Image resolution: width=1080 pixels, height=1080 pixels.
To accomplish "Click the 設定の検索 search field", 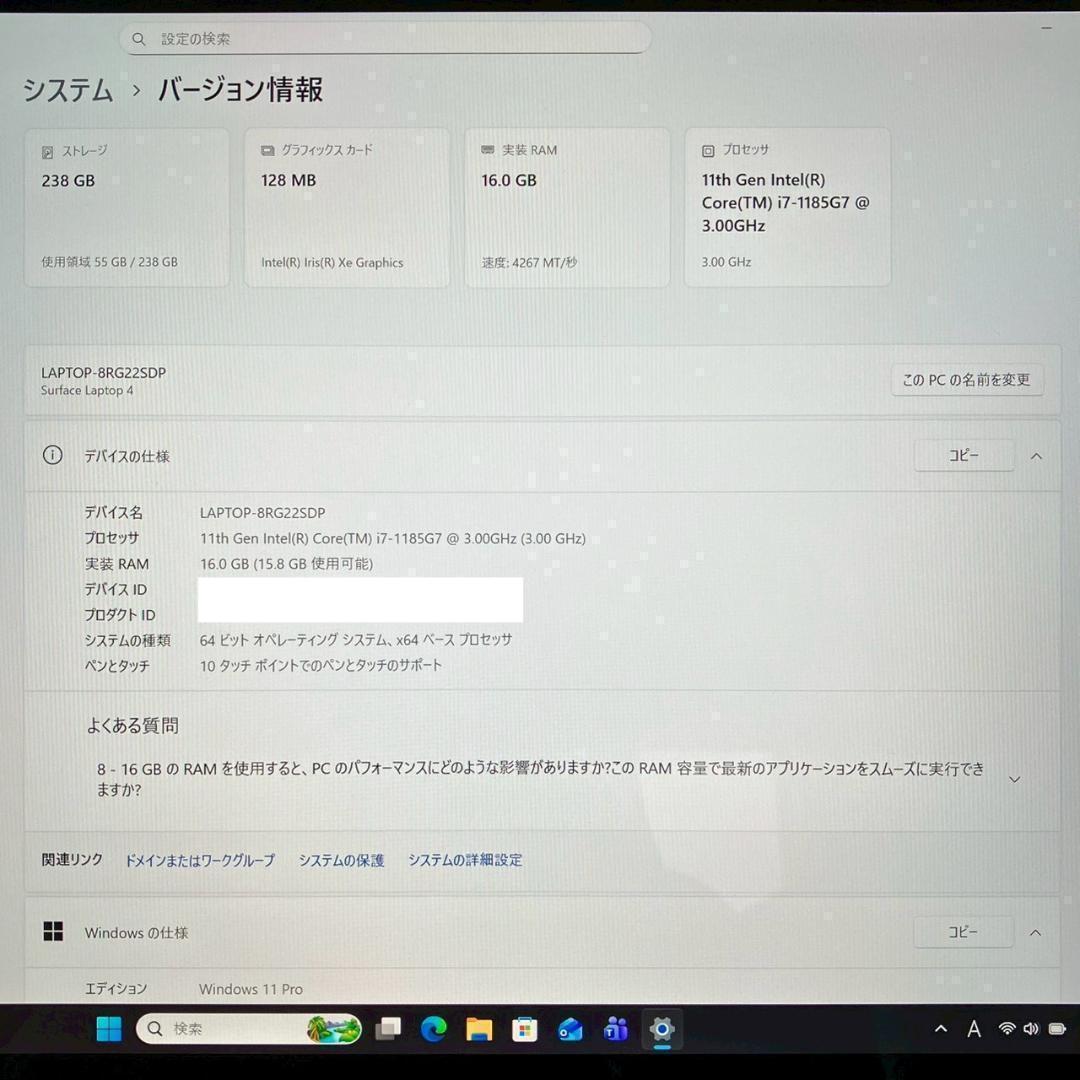I will coord(385,37).
